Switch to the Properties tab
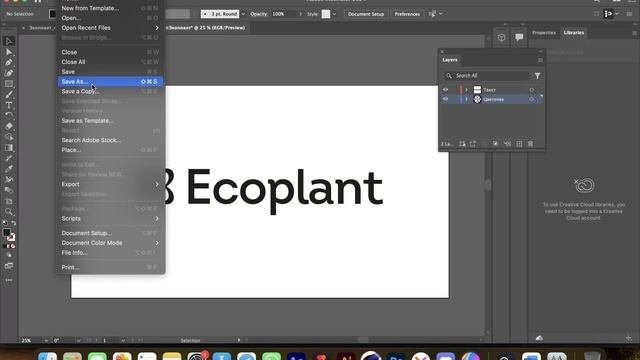 click(544, 33)
